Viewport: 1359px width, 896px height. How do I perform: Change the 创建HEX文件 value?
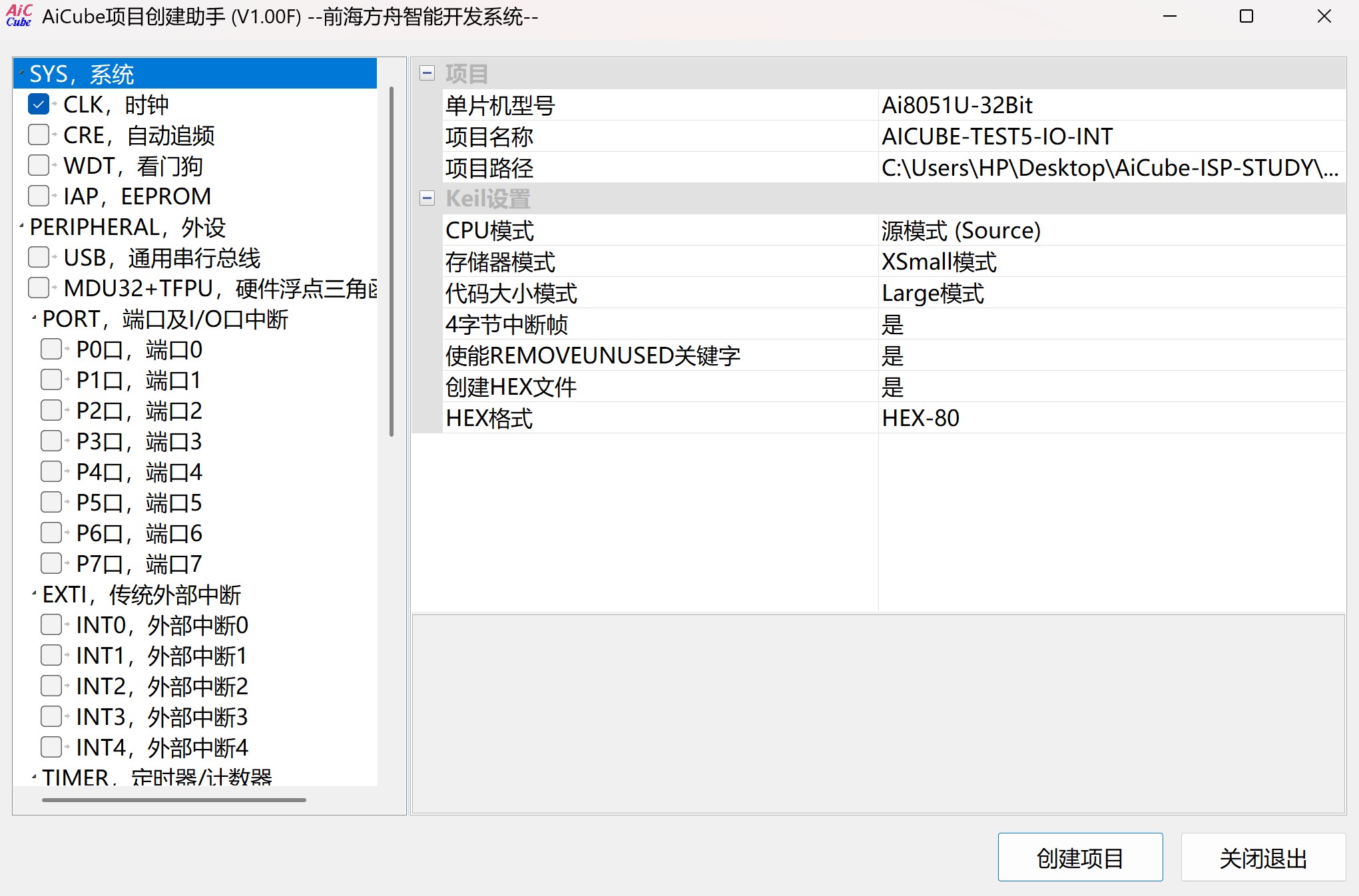tap(1112, 387)
